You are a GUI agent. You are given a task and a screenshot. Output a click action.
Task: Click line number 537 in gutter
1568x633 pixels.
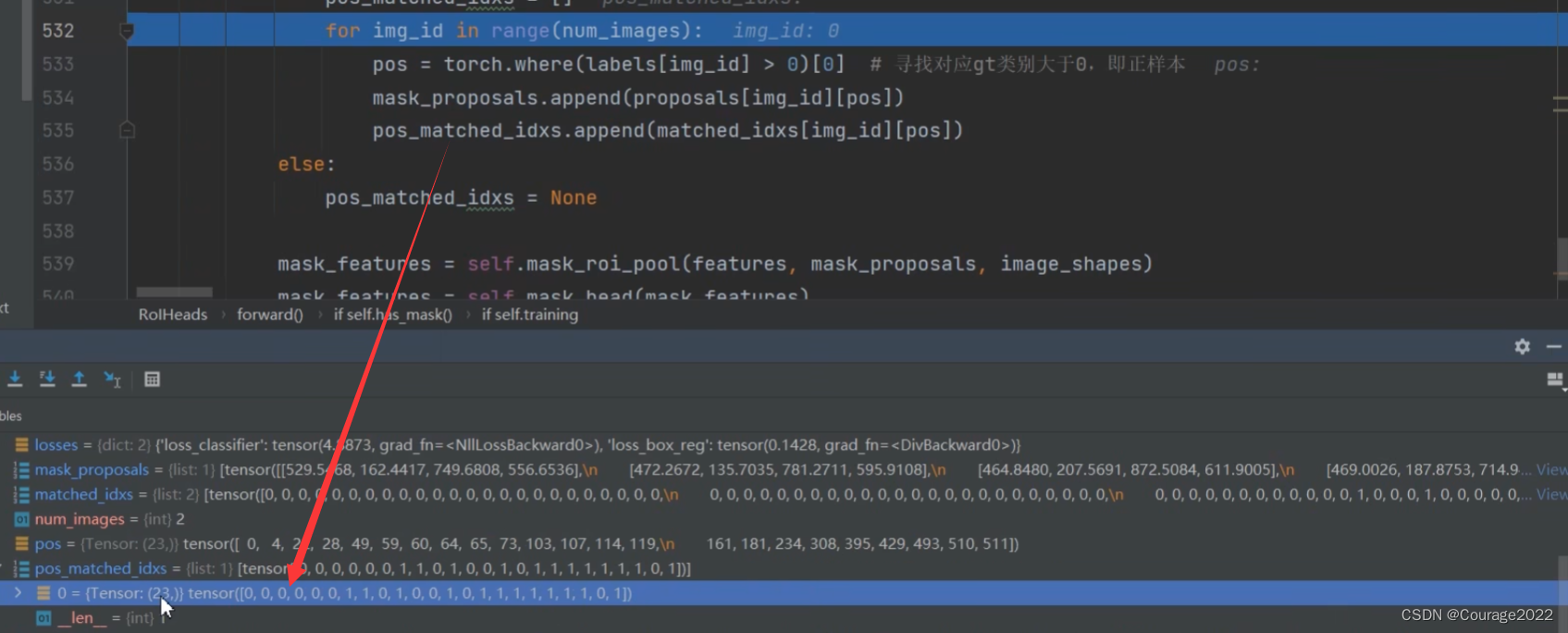(58, 197)
